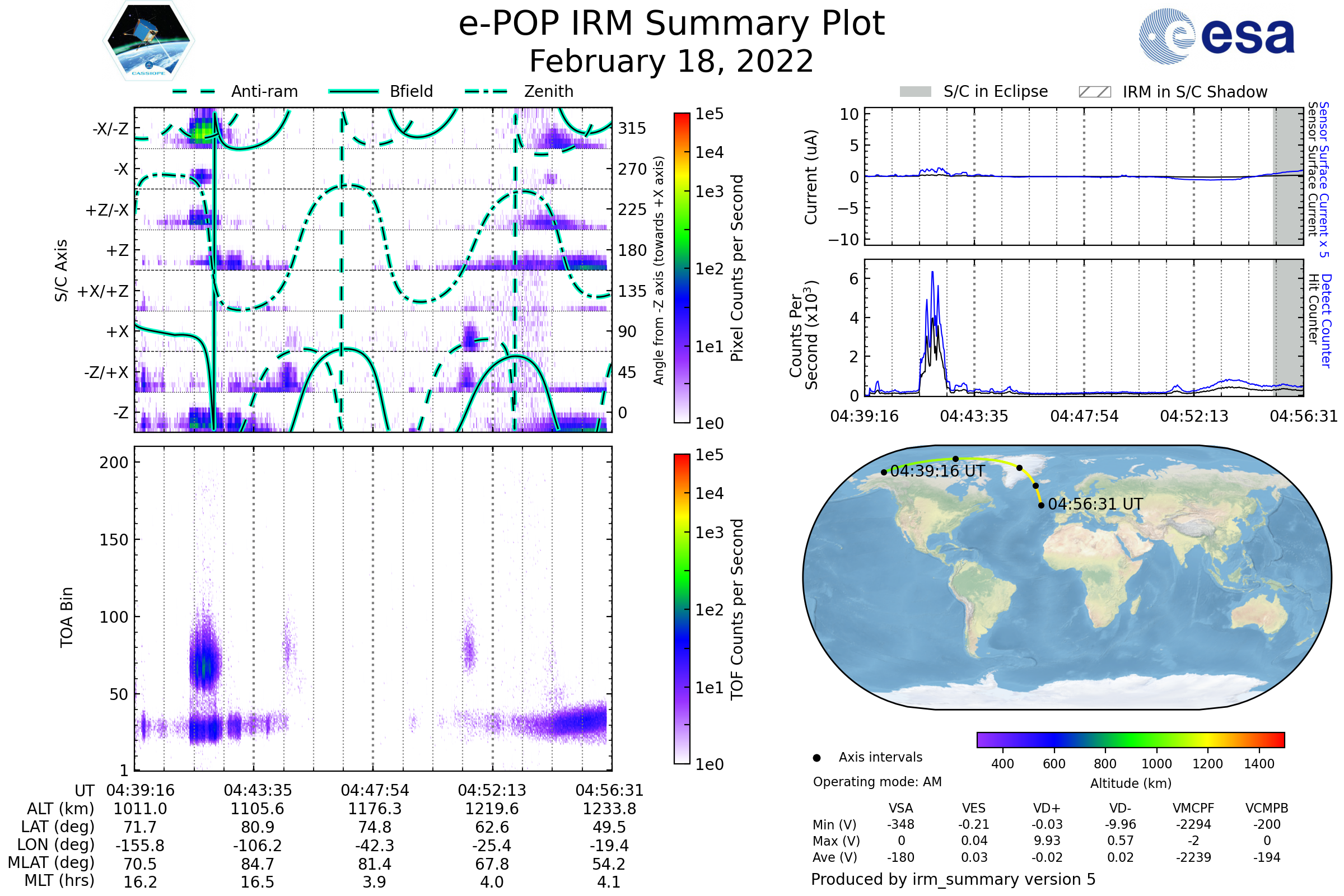The image size is (1344, 896).
Task: Click the 04:56:31 UT end point on map
Action: point(1041,505)
